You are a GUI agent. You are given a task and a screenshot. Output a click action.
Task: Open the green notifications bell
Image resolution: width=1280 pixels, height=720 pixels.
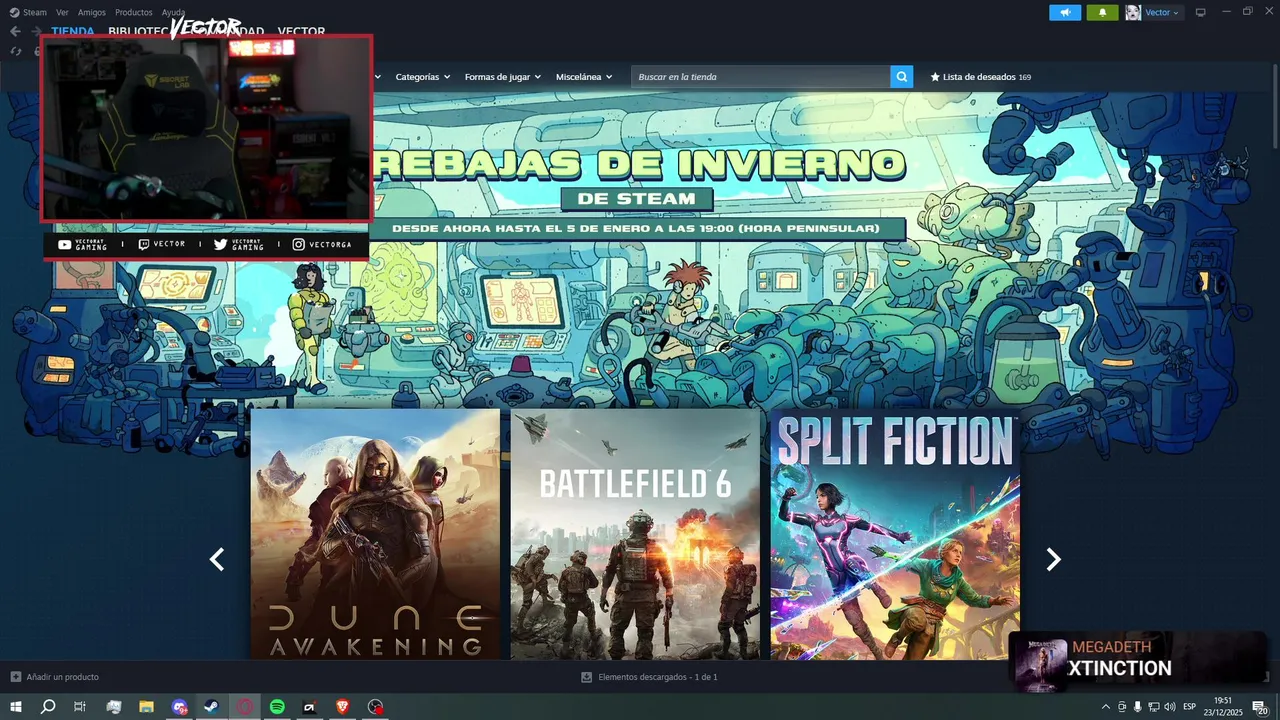click(x=1102, y=12)
